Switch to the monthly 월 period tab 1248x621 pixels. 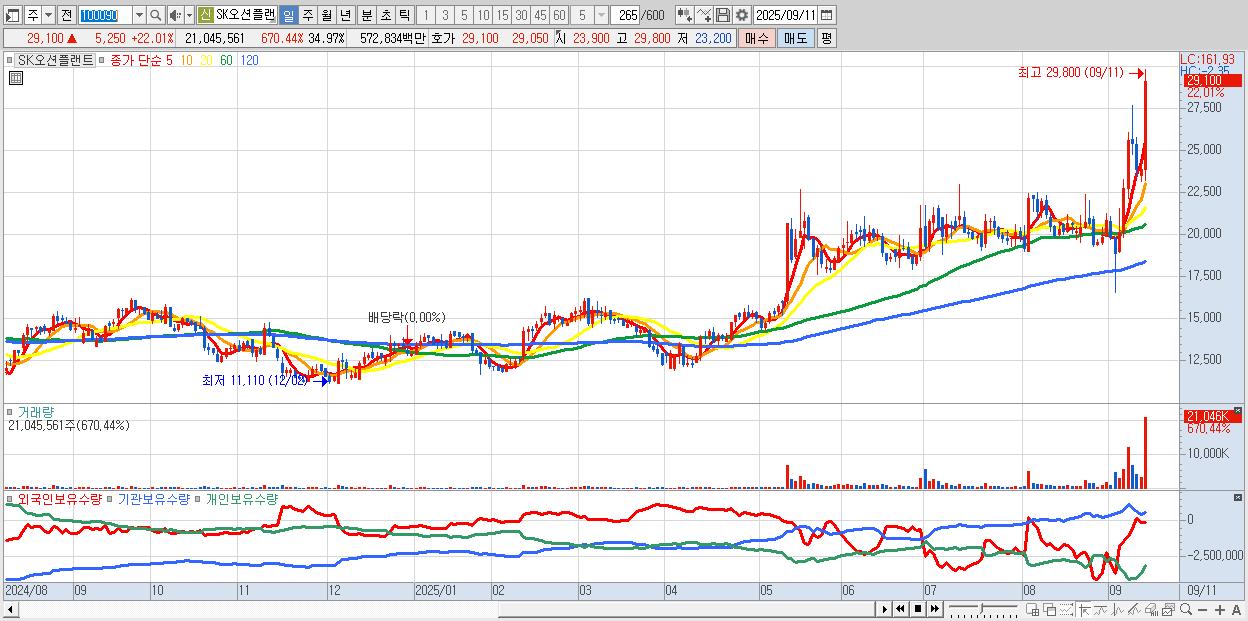pyautogui.click(x=326, y=15)
